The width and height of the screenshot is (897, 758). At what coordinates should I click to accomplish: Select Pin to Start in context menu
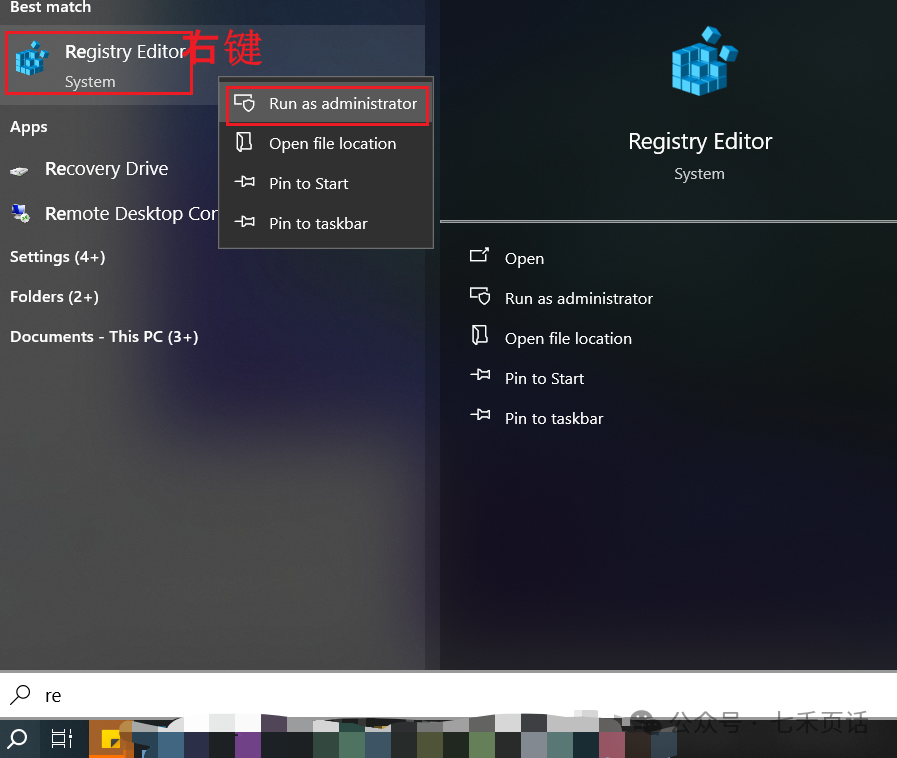326,184
